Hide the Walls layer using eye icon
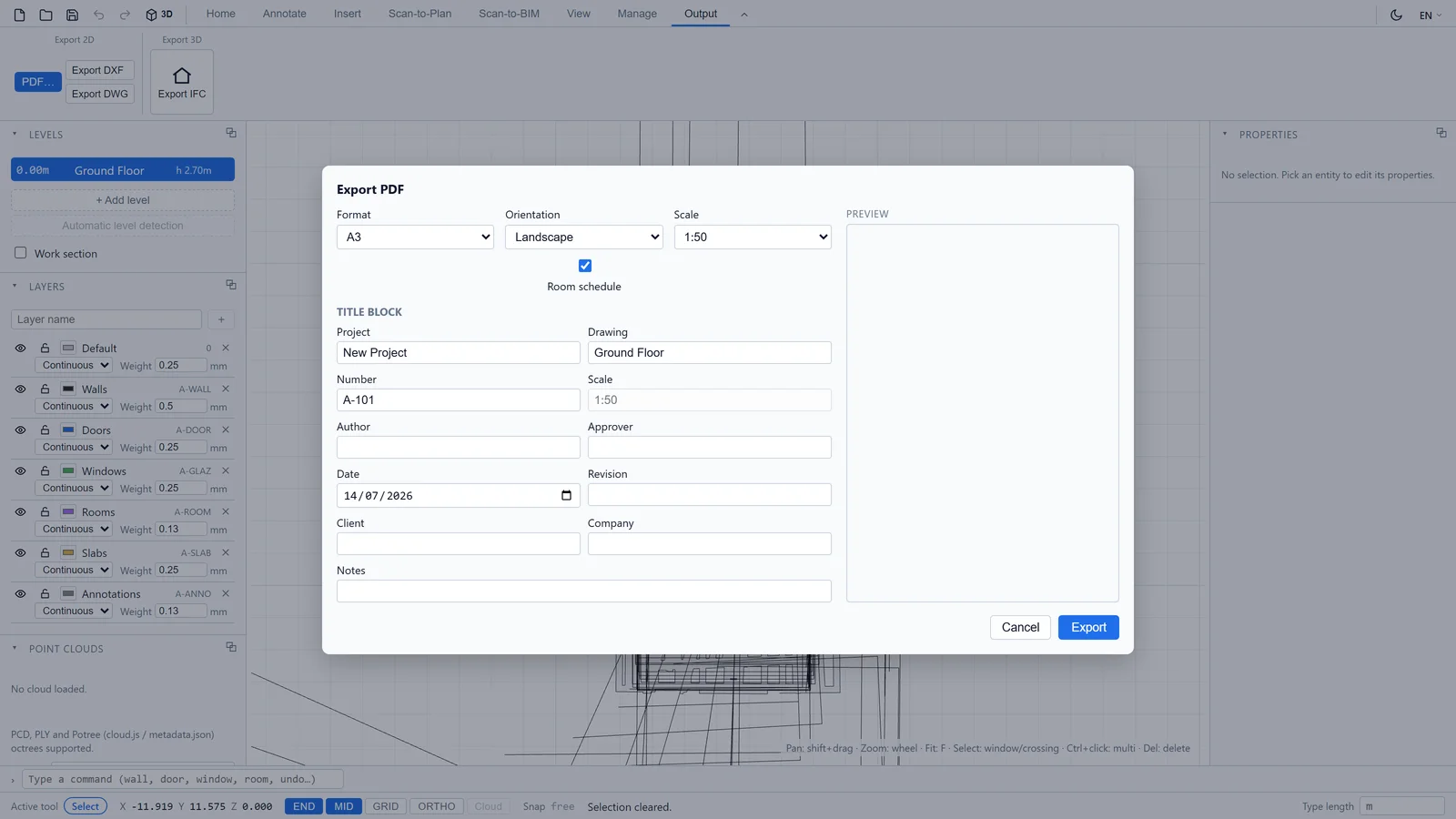This screenshot has width=1456, height=819. click(20, 389)
